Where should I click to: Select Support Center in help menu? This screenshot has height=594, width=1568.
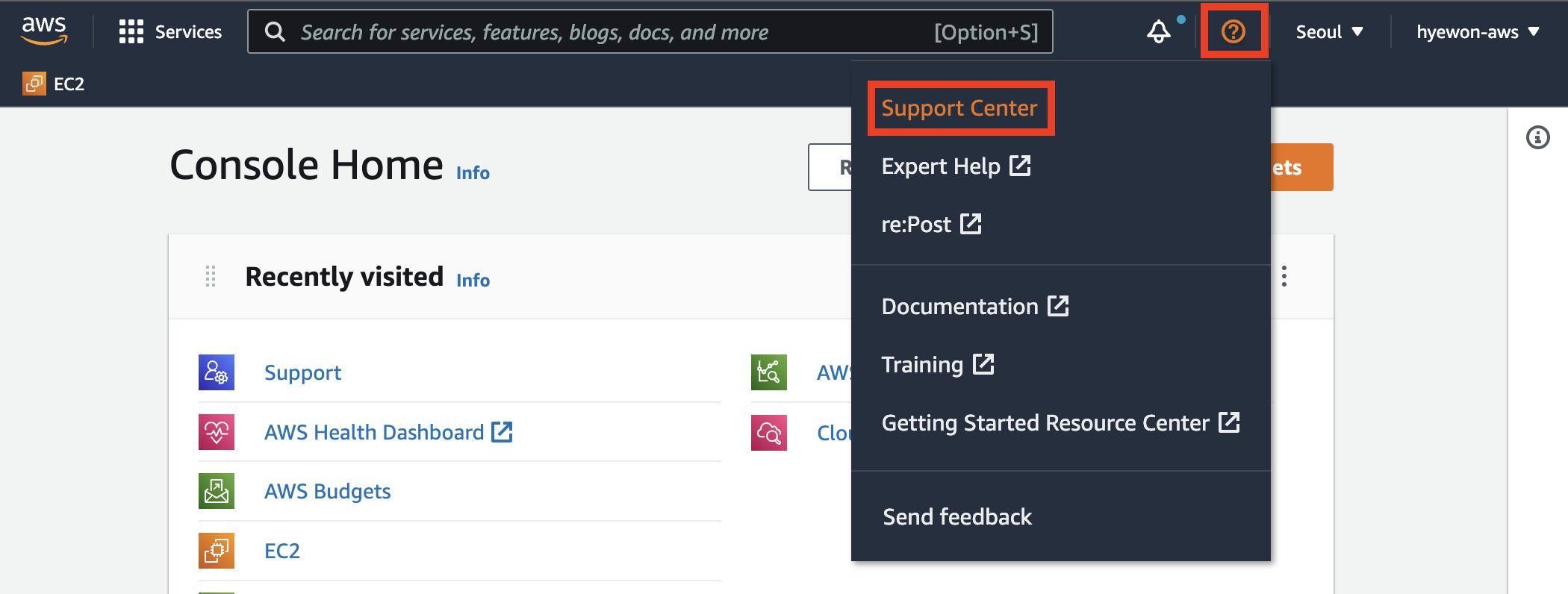click(959, 108)
